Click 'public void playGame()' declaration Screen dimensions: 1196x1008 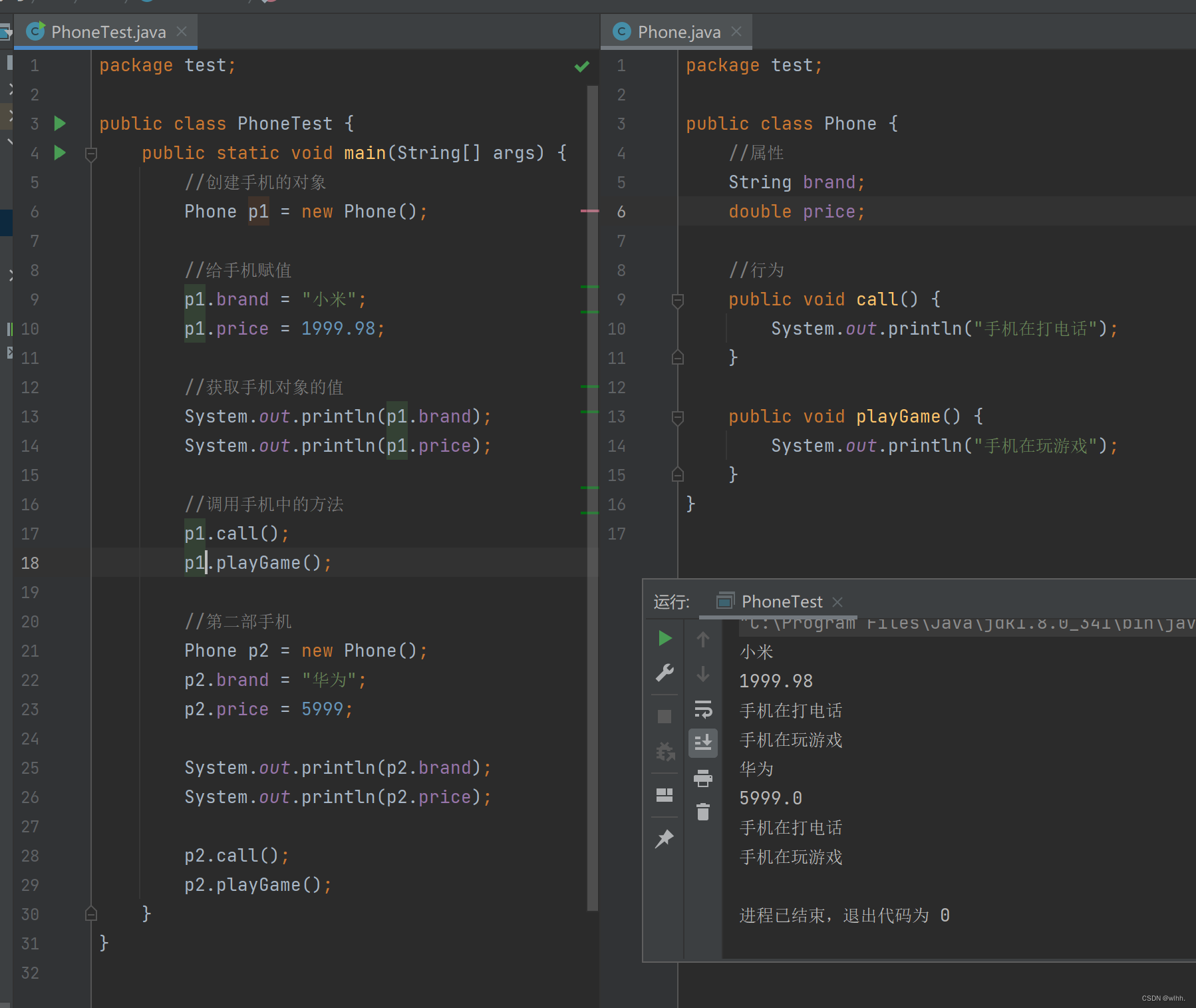845,417
